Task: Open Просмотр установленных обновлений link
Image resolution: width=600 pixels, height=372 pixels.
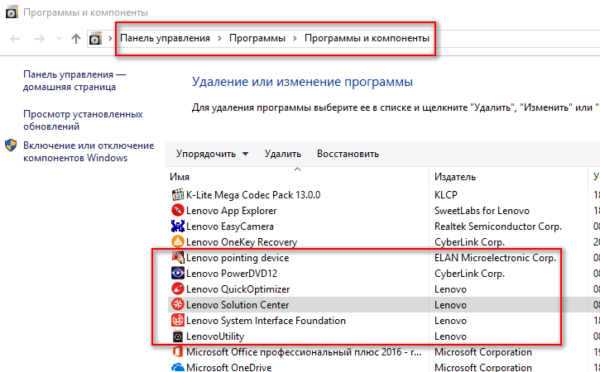Action: [83, 120]
